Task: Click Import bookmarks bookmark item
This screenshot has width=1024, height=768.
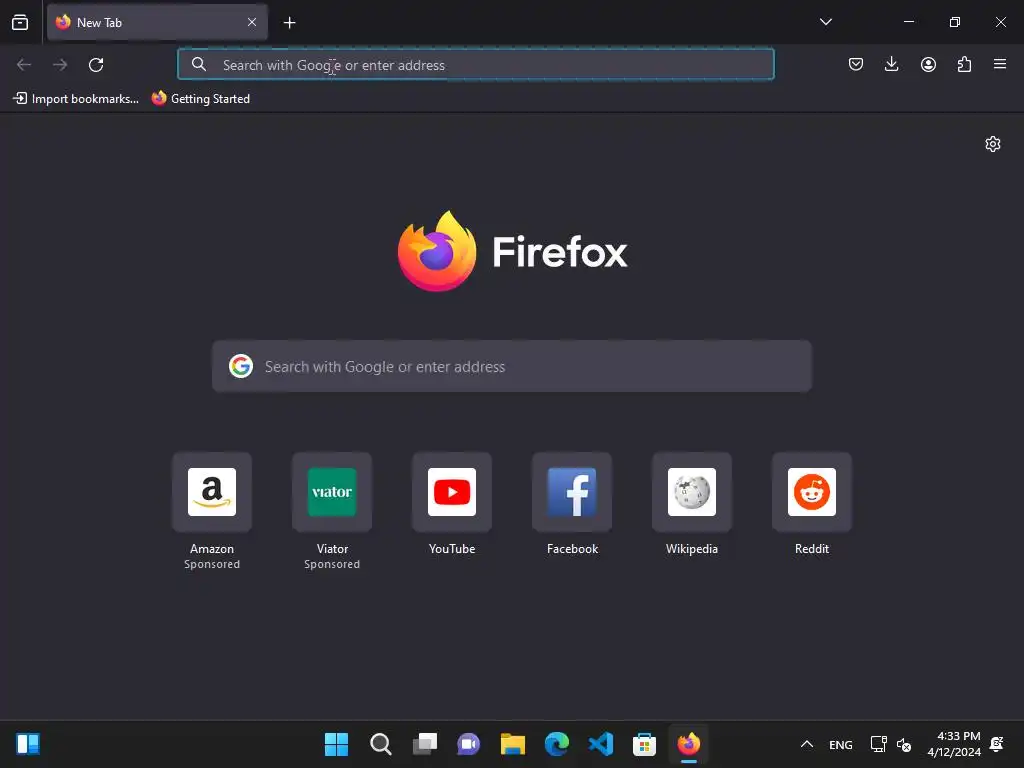Action: 76,99
